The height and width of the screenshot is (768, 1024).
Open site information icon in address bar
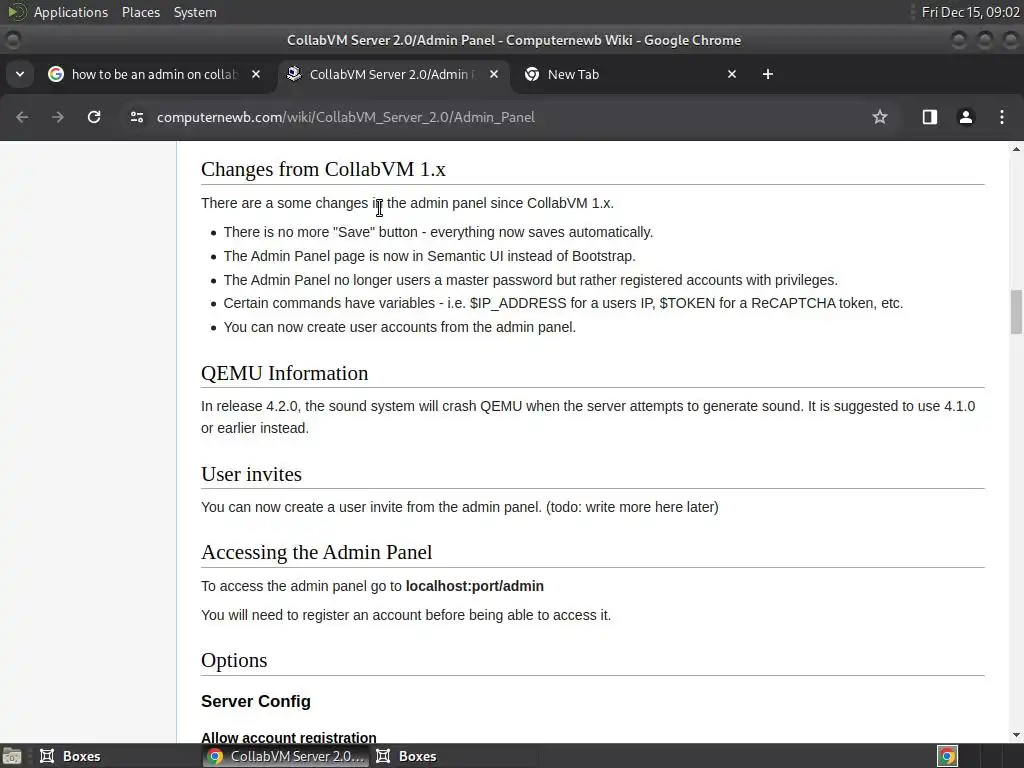tap(136, 117)
